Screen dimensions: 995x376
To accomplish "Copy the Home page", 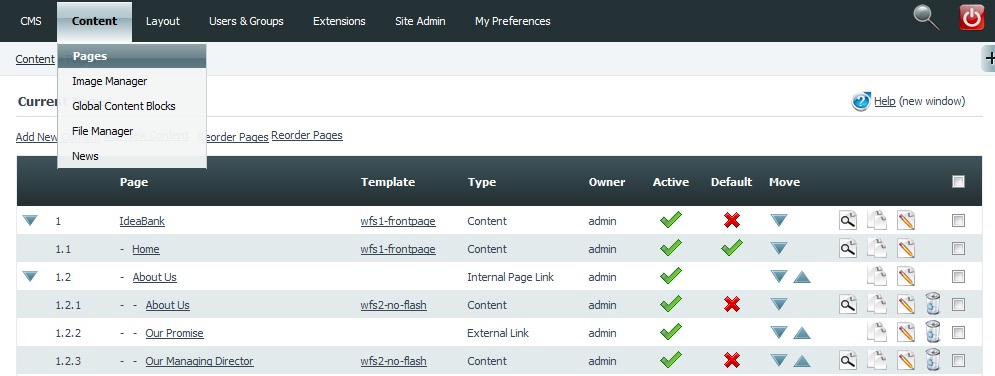I will click(877, 249).
